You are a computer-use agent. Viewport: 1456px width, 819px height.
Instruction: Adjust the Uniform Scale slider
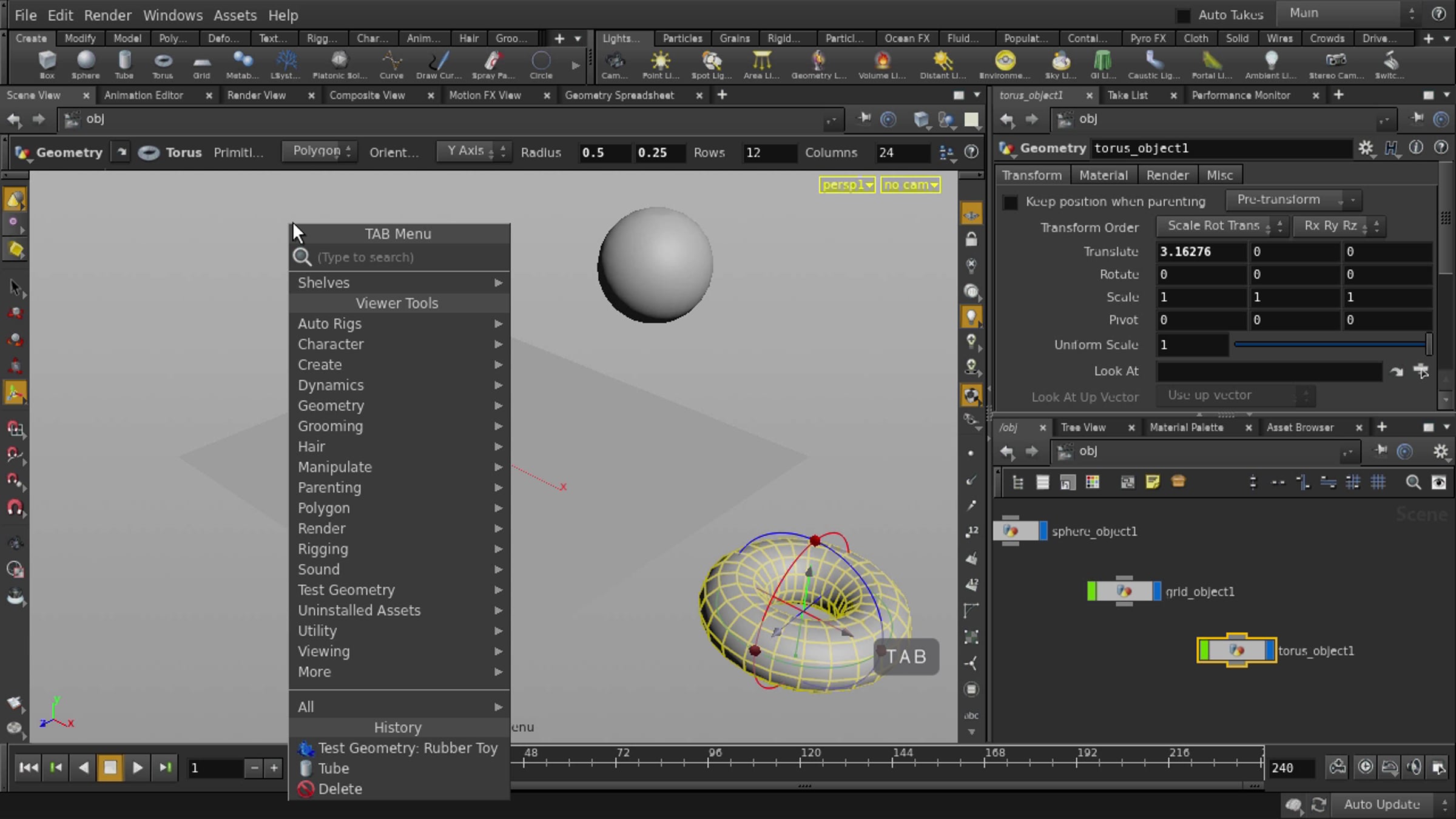(1333, 345)
